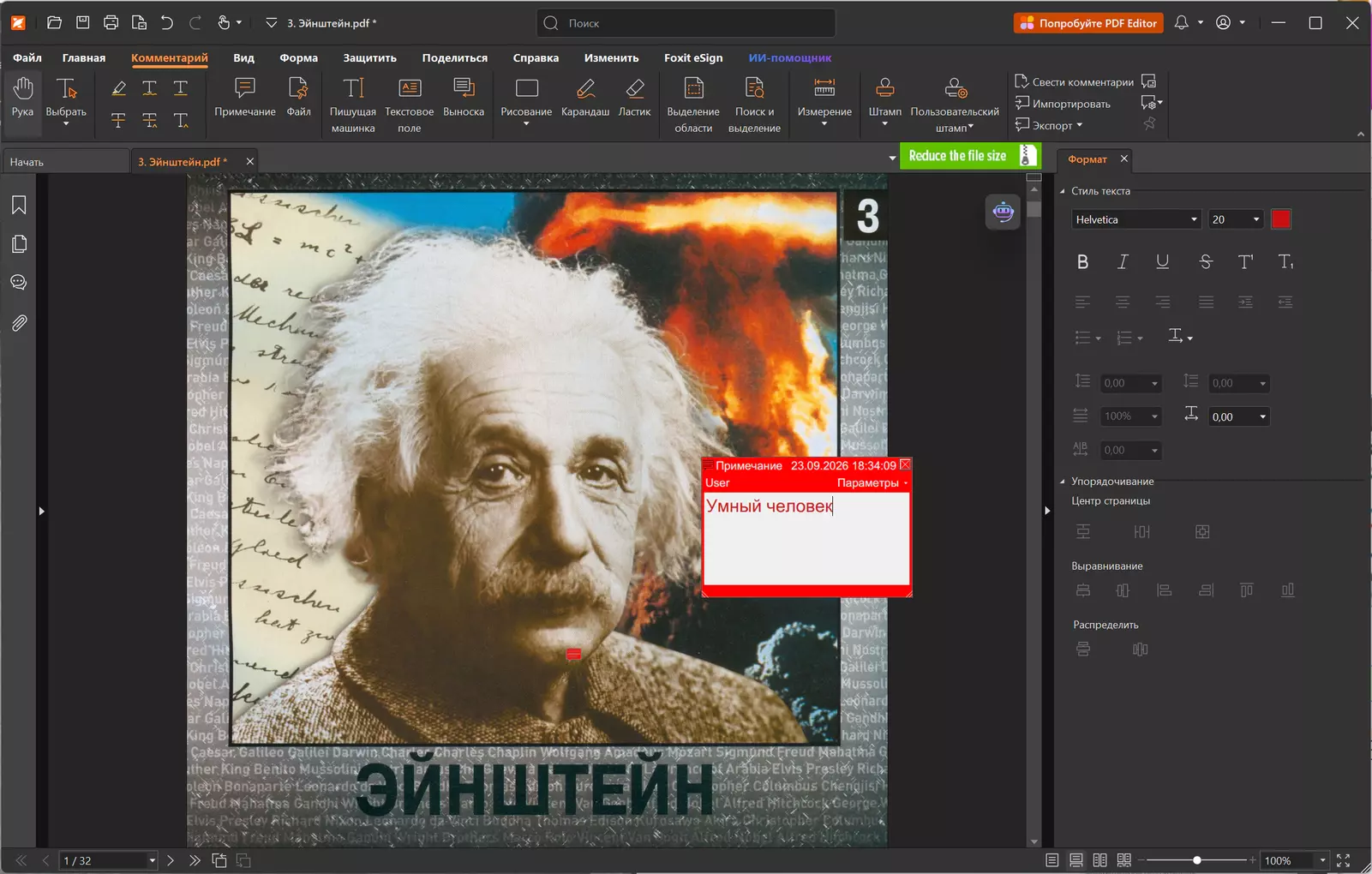Switch to the Защитить ribbon tab
Screen dimensions: 1372x874
pyautogui.click(x=369, y=57)
